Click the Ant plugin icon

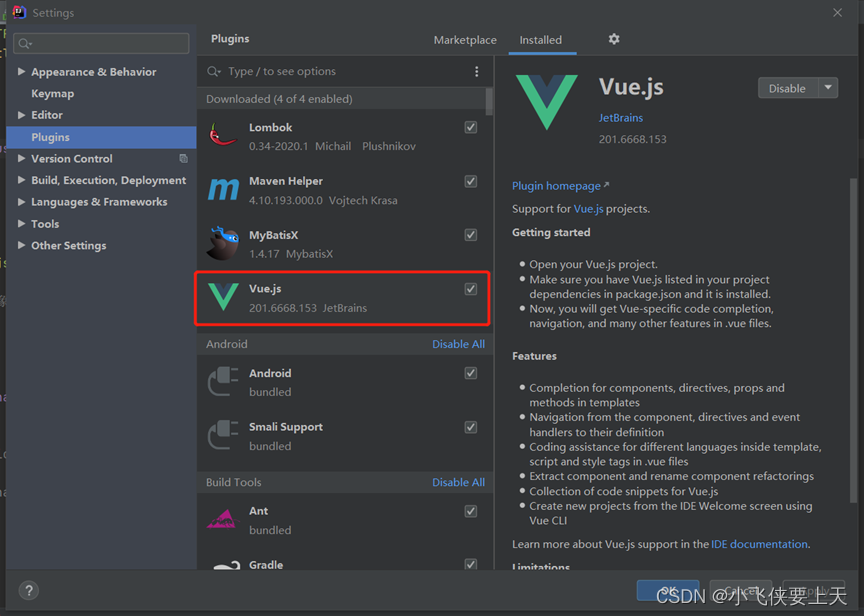[x=223, y=519]
